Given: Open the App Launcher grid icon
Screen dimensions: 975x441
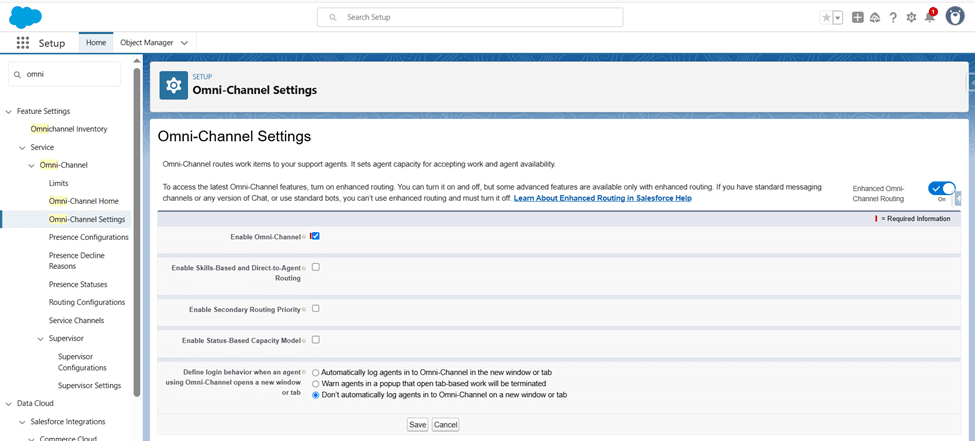Looking at the screenshot, I should [22, 43].
